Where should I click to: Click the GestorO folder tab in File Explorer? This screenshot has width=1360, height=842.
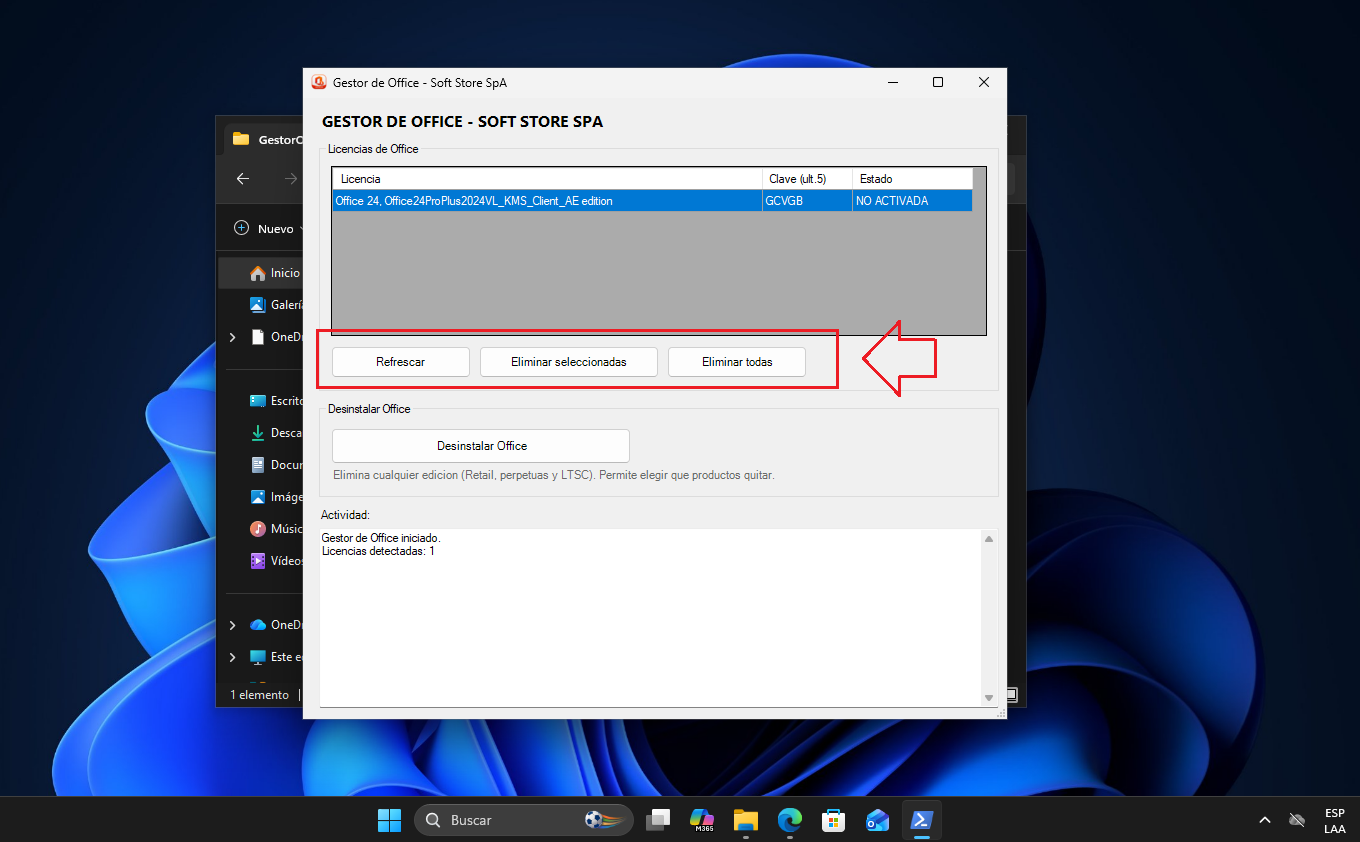tap(263, 140)
